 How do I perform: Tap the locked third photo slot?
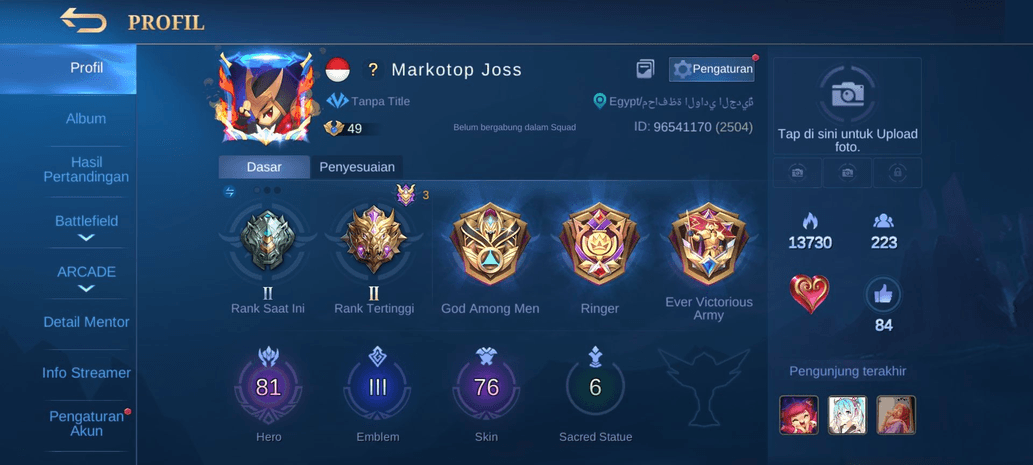pyautogui.click(x=897, y=173)
